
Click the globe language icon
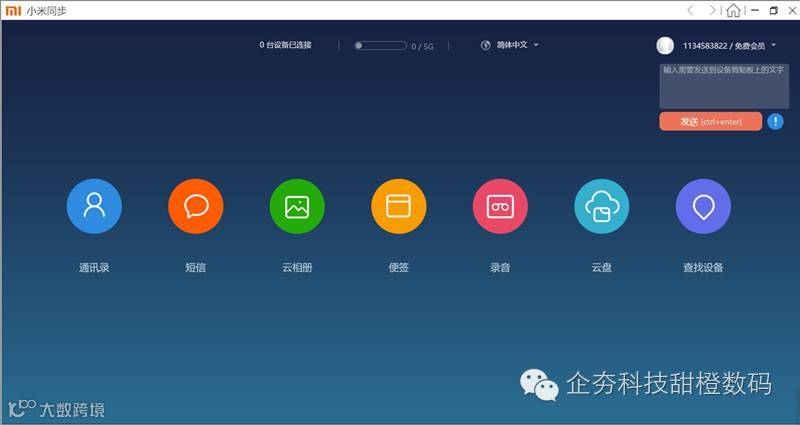(x=486, y=45)
